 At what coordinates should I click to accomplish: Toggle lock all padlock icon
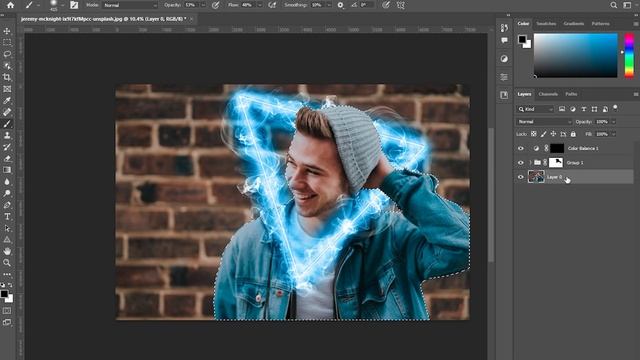coord(573,134)
